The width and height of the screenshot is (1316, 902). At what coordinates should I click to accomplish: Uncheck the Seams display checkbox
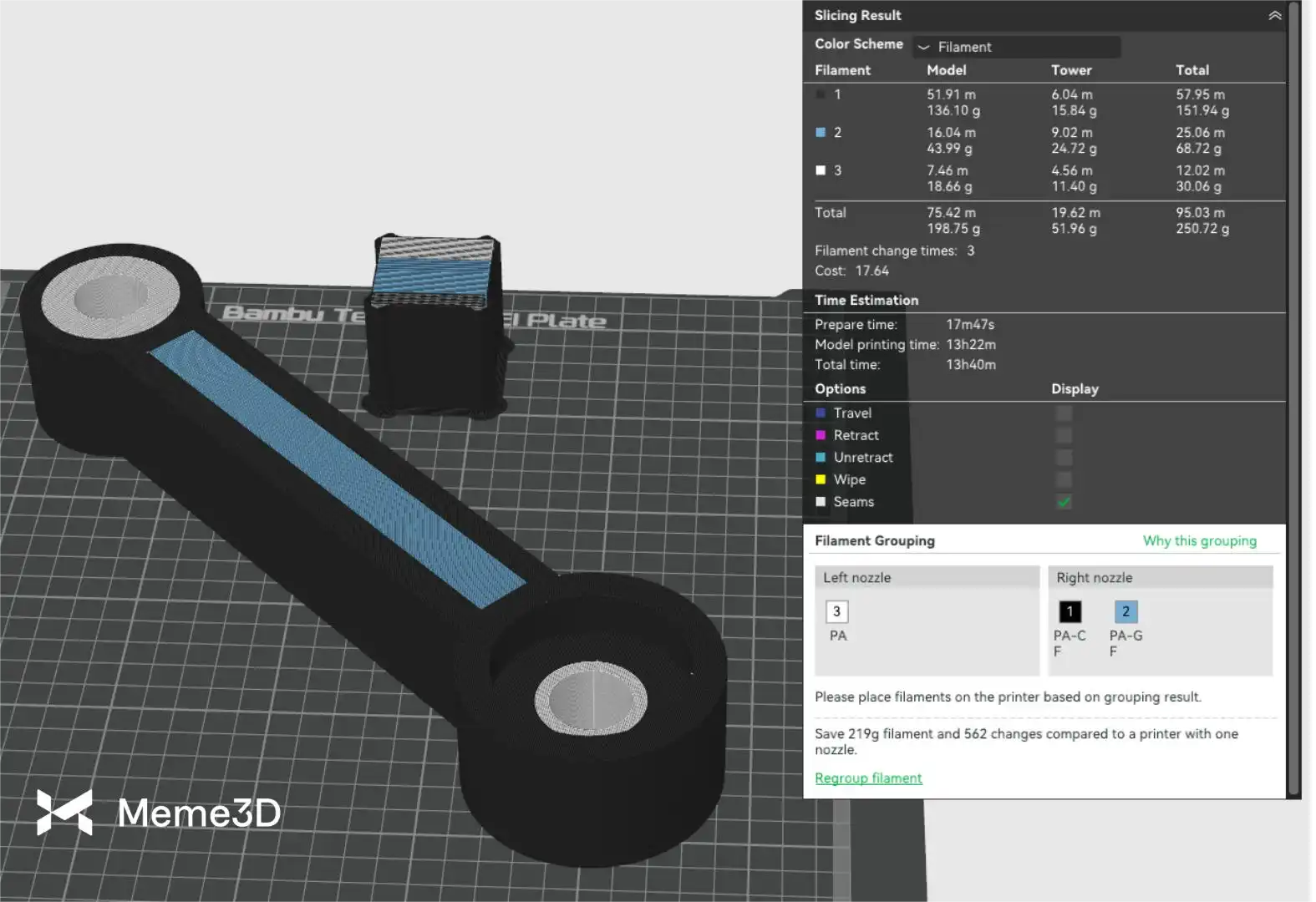(x=1064, y=502)
